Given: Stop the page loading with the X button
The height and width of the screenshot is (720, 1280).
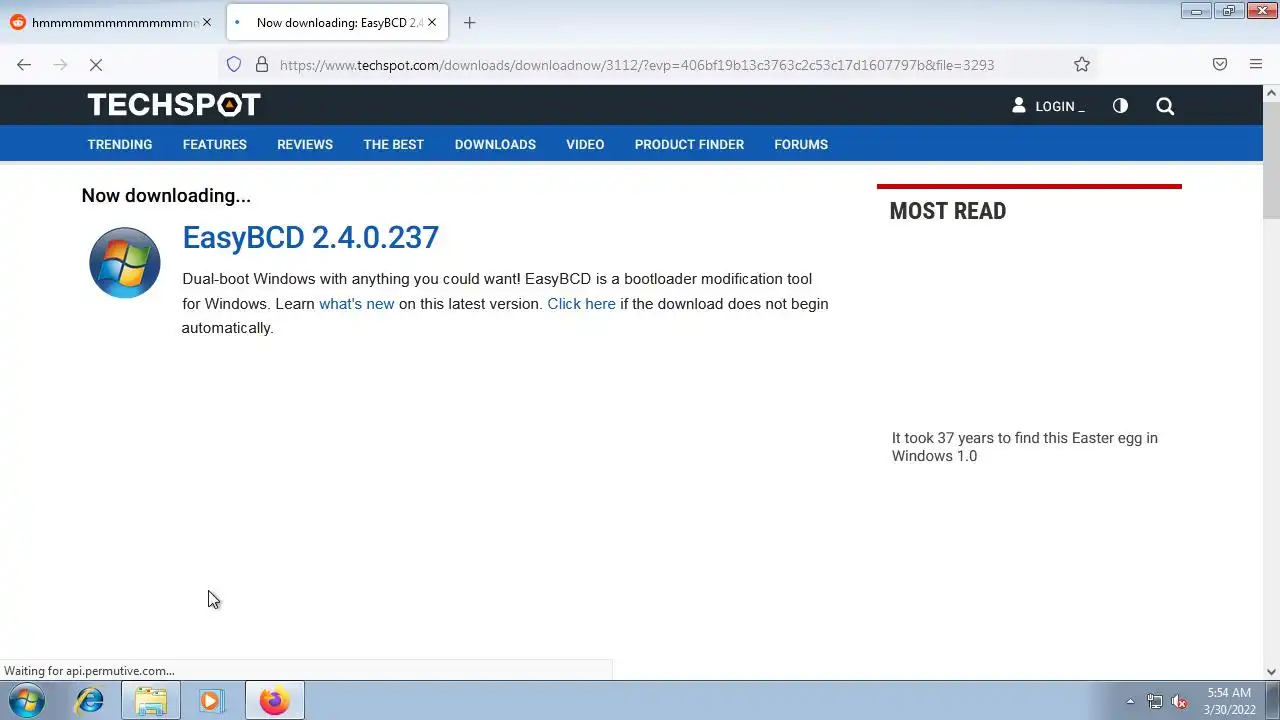Looking at the screenshot, I should pos(96,65).
